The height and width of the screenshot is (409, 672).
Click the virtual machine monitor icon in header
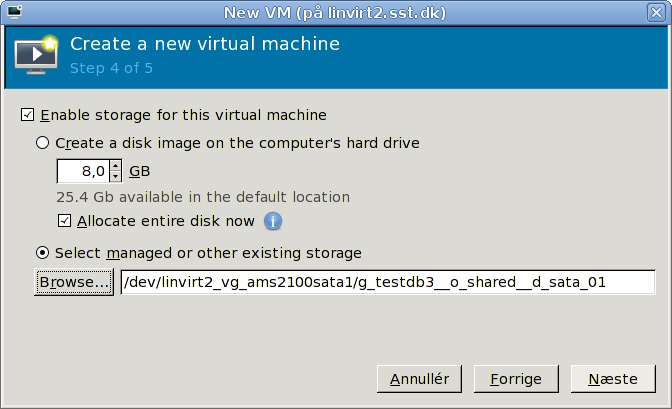36,55
